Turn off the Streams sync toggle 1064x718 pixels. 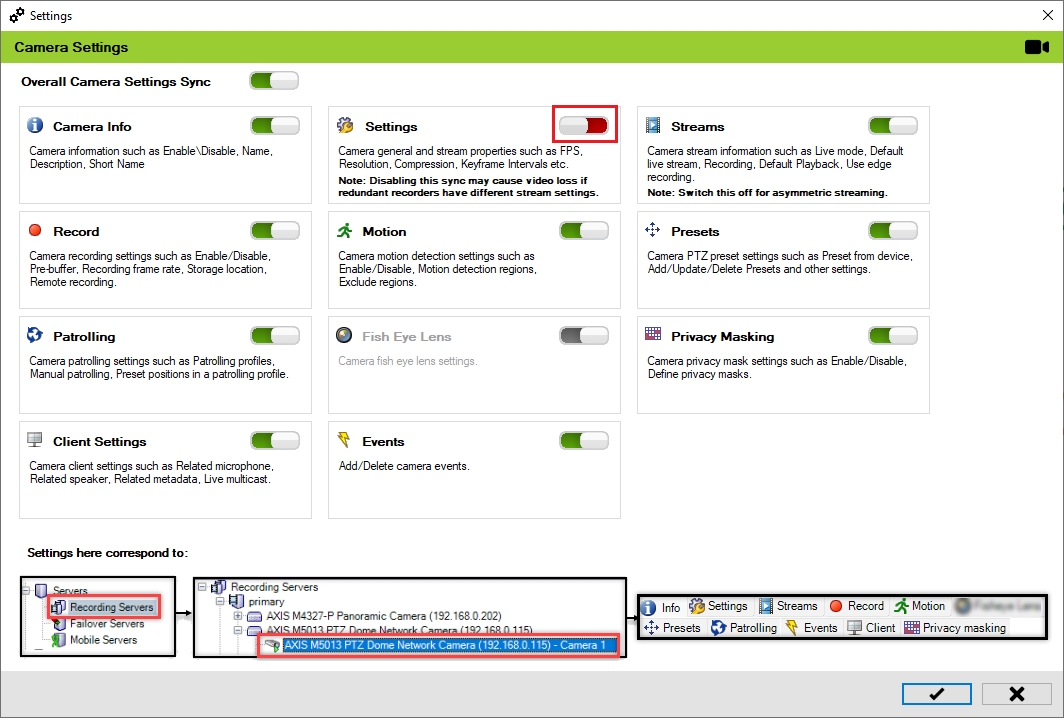(893, 125)
